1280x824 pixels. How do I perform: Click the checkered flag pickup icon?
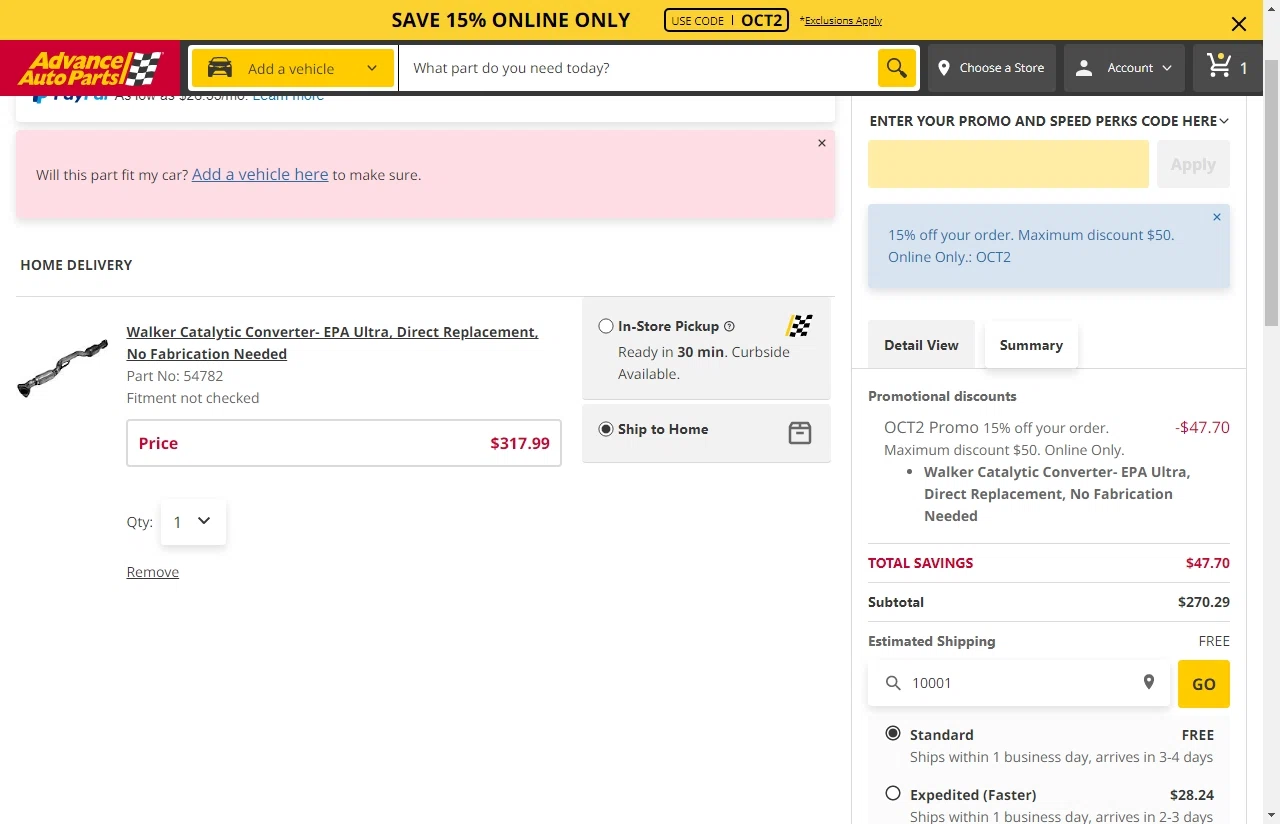(799, 325)
